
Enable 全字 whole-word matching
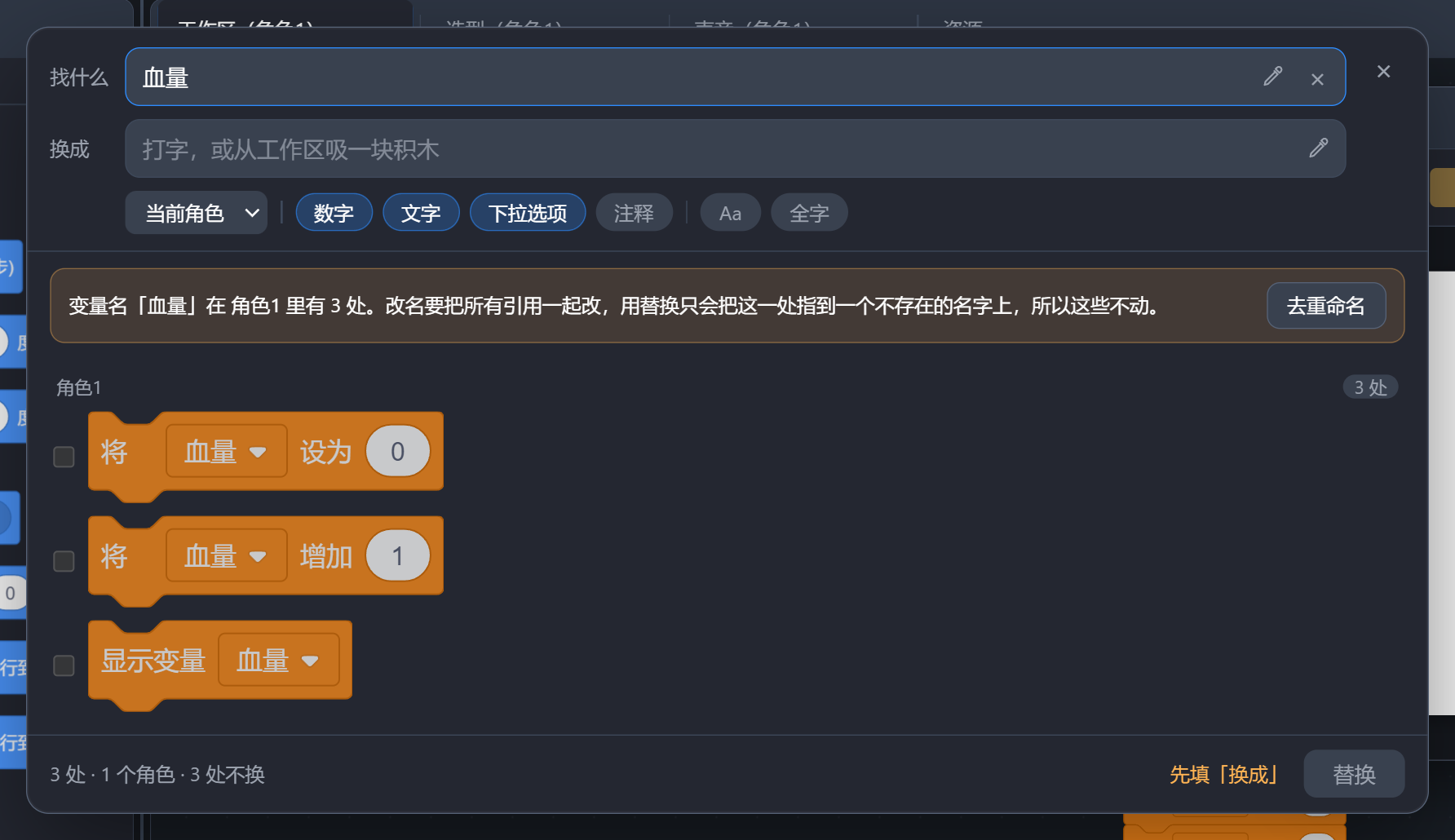809,213
